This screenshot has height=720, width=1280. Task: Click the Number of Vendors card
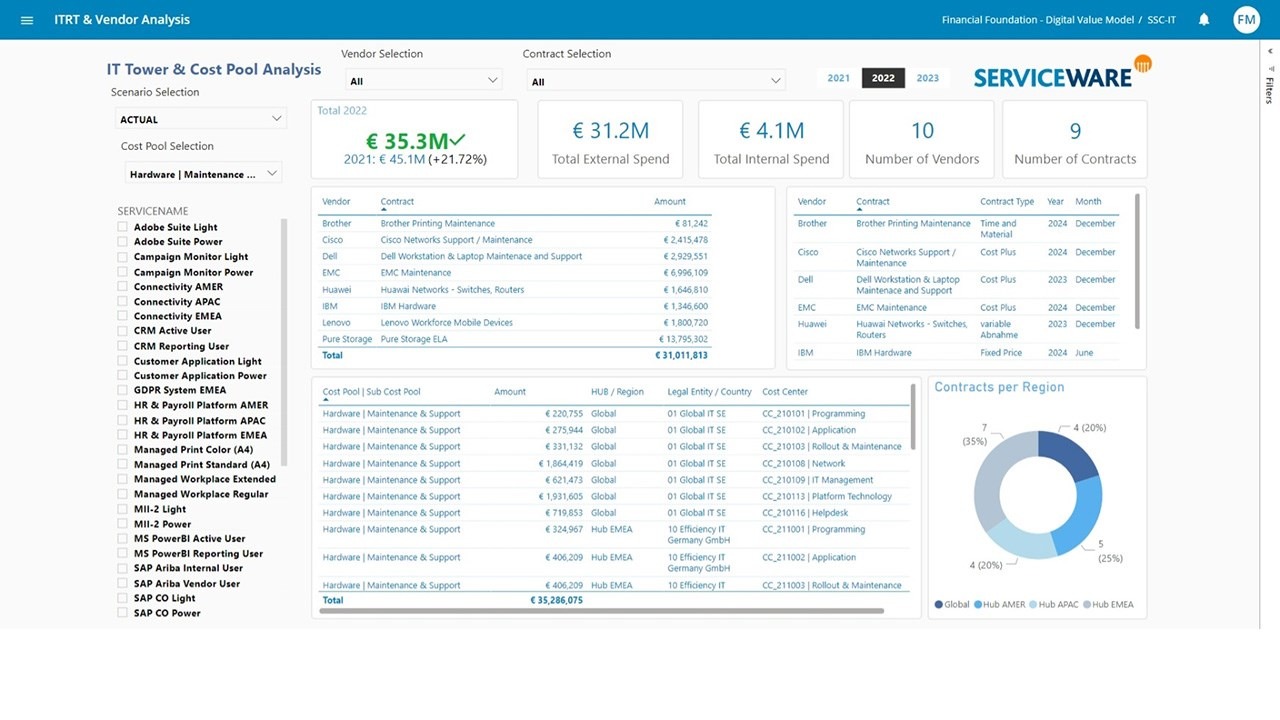pyautogui.click(x=922, y=139)
